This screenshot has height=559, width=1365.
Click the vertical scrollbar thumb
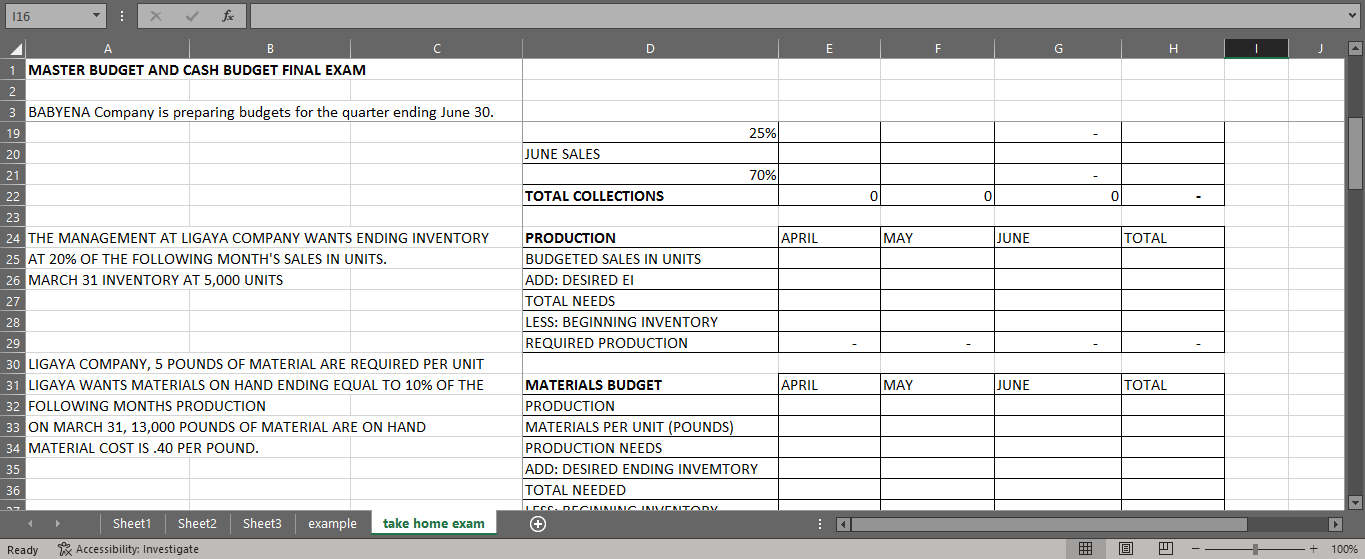click(x=1356, y=152)
